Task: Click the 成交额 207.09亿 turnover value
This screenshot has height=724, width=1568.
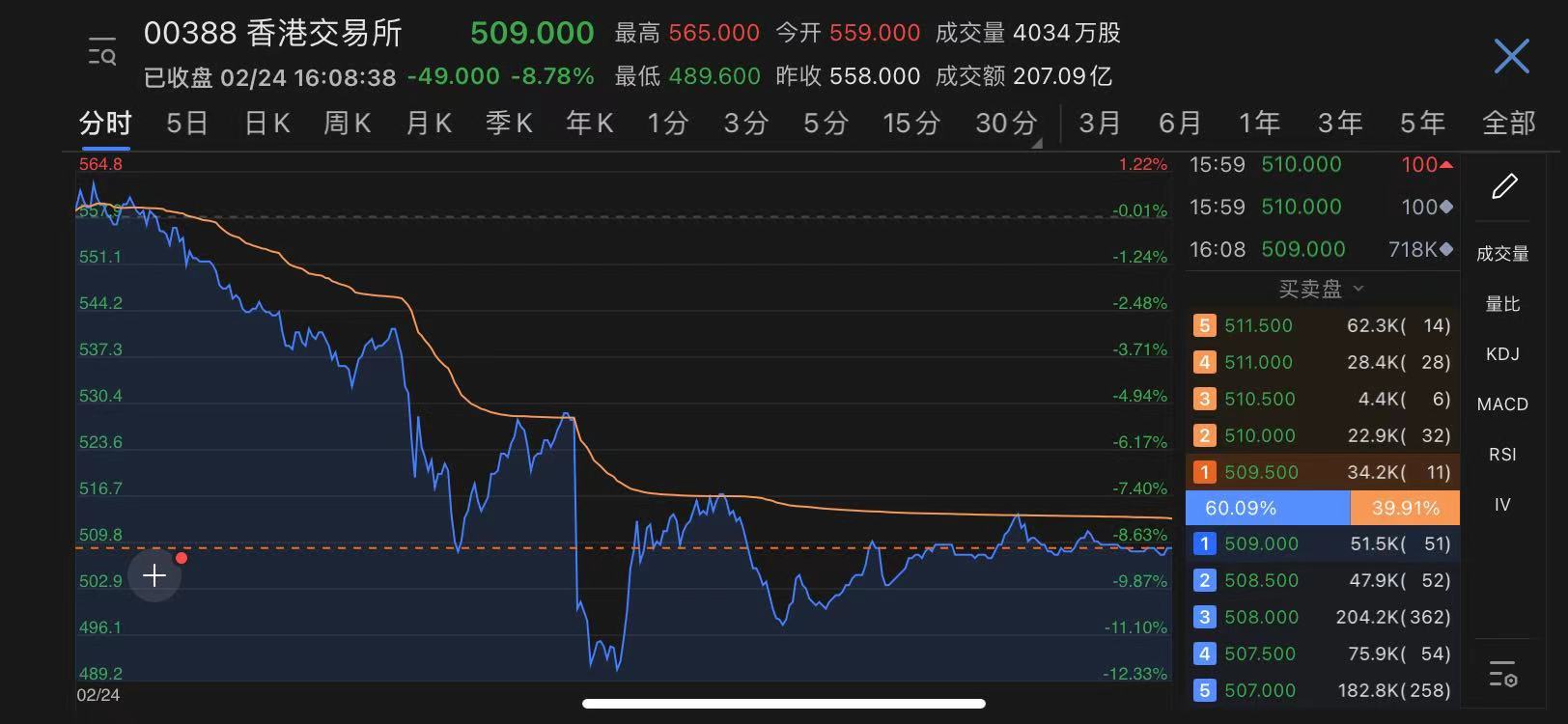Action: point(1023,76)
